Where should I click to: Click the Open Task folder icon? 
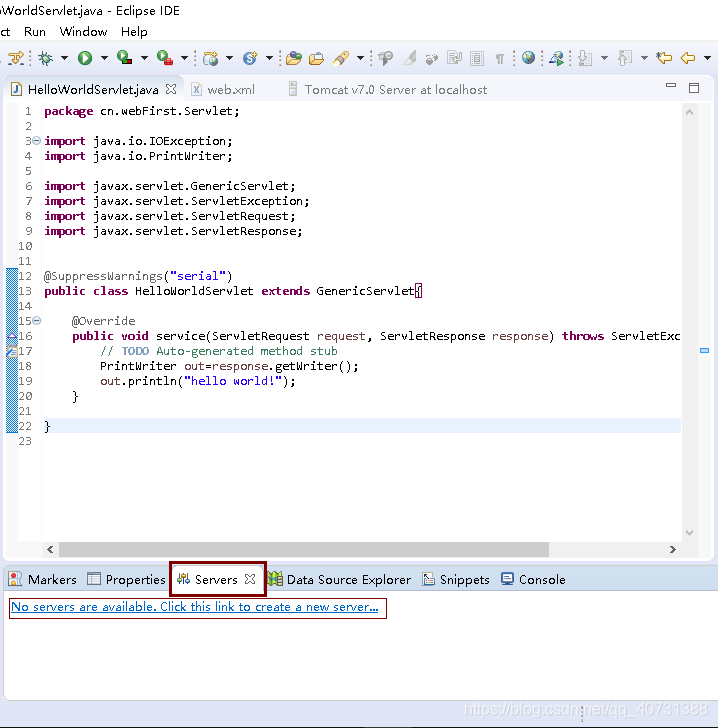click(316, 58)
